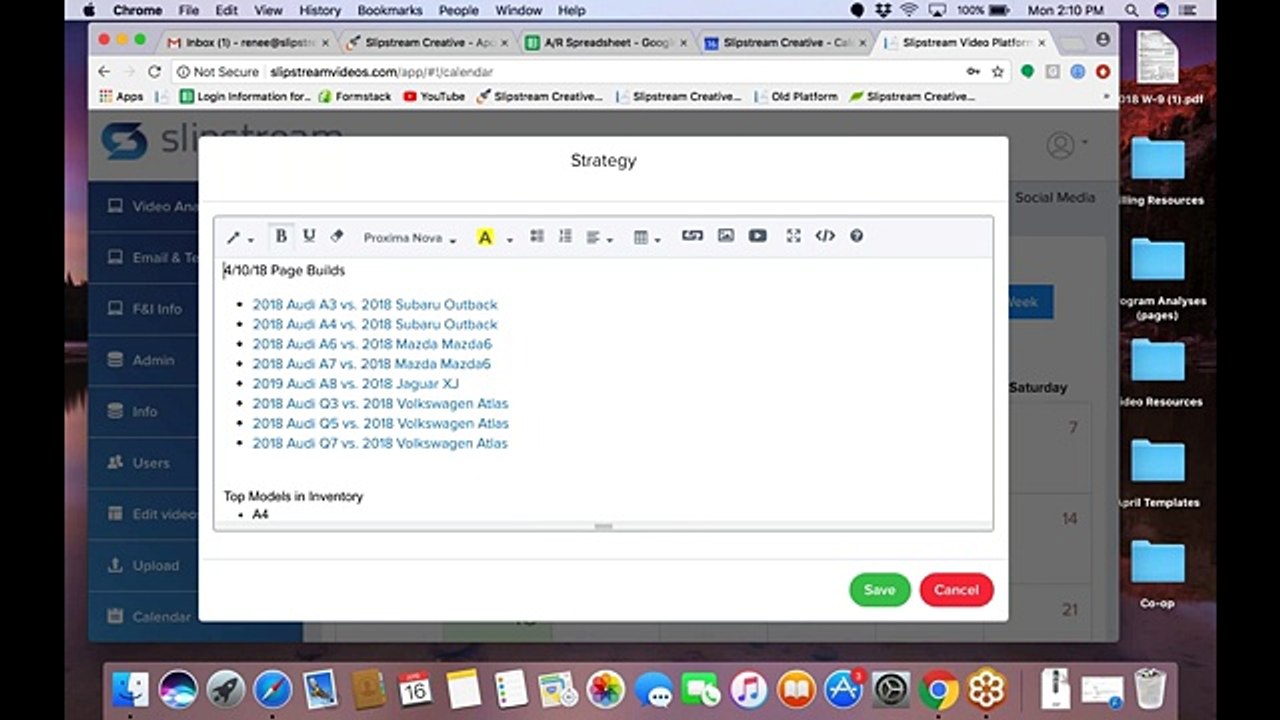The height and width of the screenshot is (720, 1280).
Task: Open the Login Information bookmark
Action: (244, 97)
